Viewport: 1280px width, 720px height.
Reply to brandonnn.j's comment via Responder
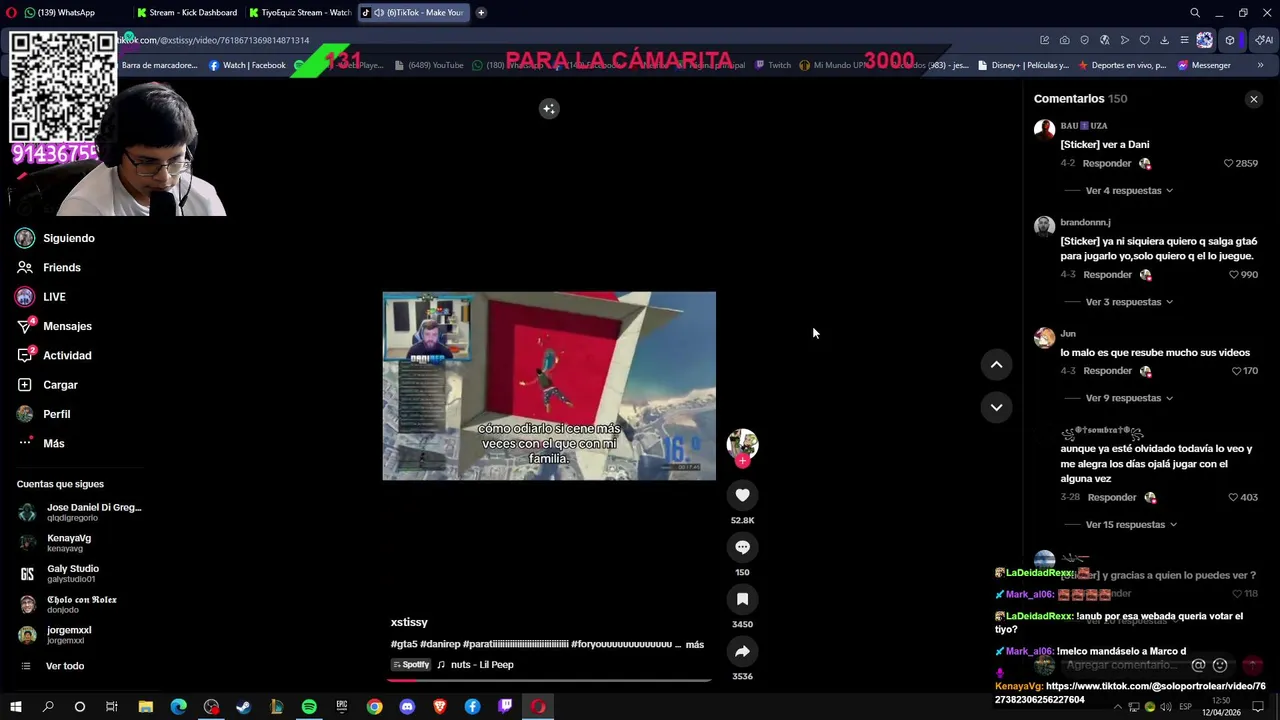click(1107, 274)
